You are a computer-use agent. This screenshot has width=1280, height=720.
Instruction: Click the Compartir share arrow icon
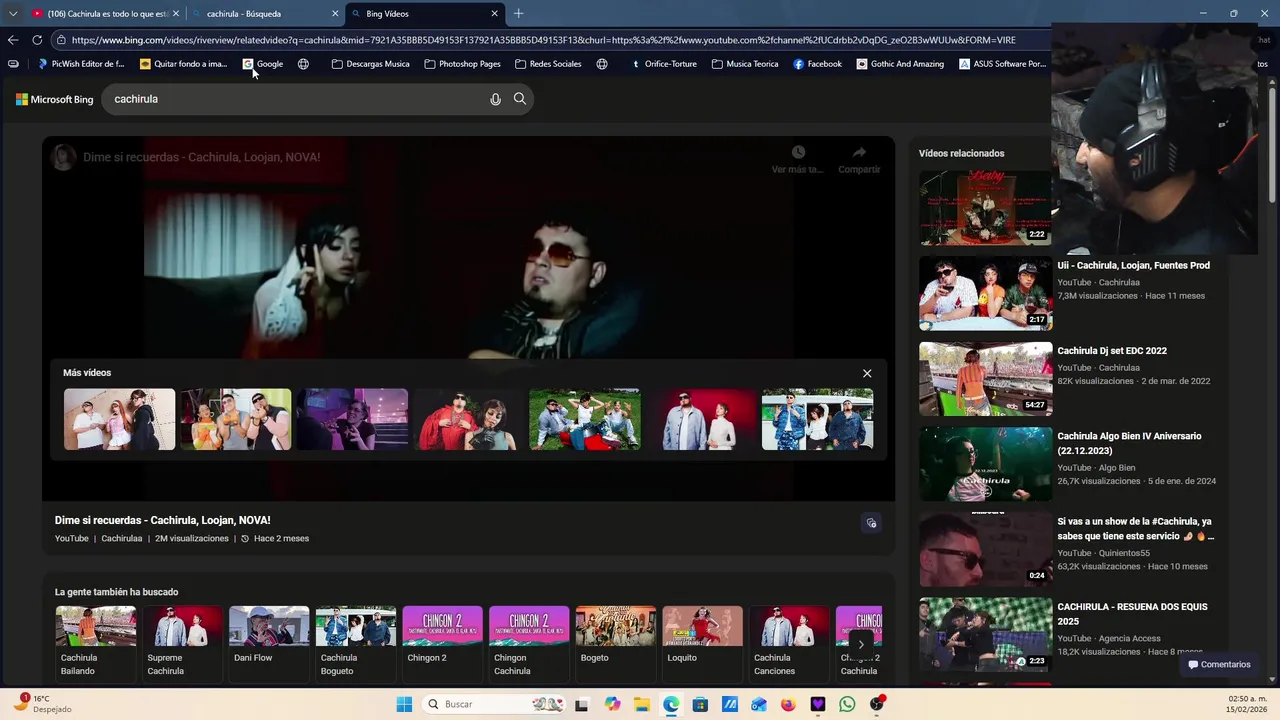[x=859, y=152]
